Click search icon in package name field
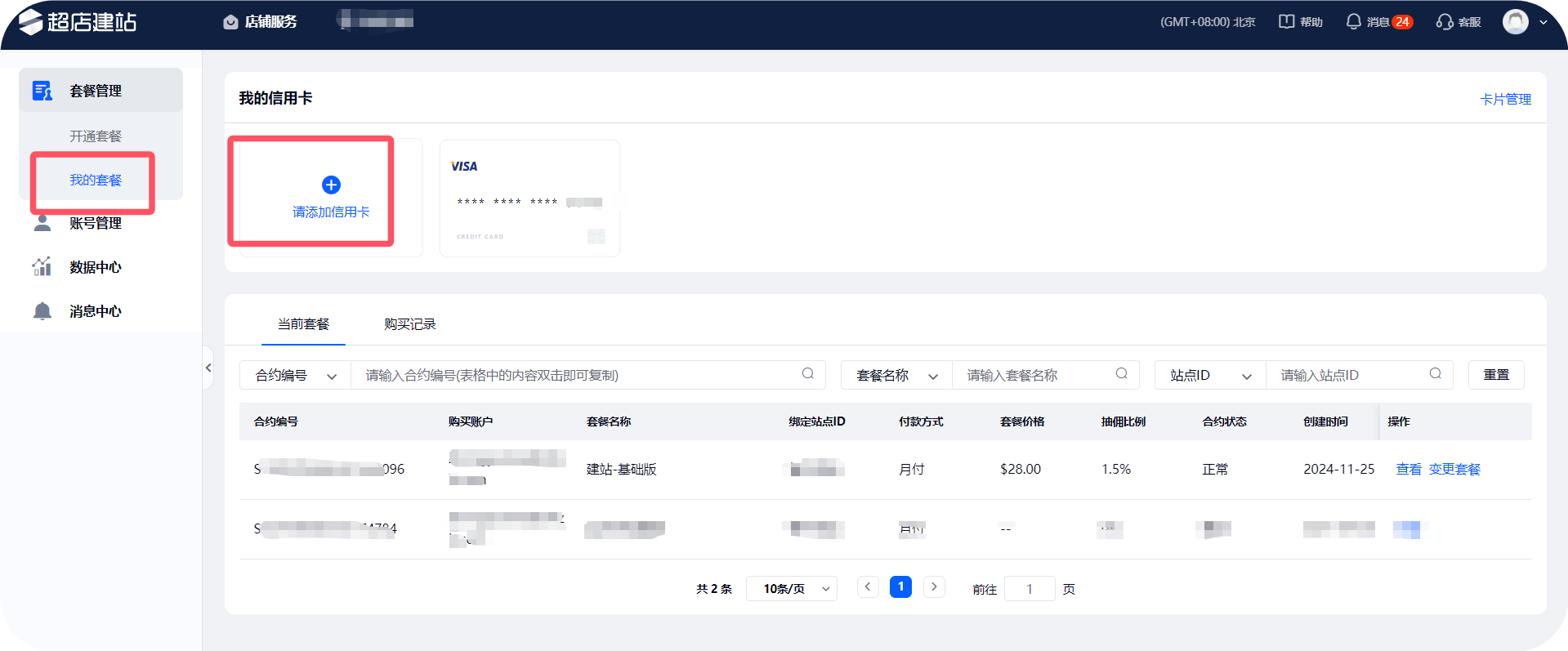Image resolution: width=1568 pixels, height=651 pixels. click(x=1121, y=374)
